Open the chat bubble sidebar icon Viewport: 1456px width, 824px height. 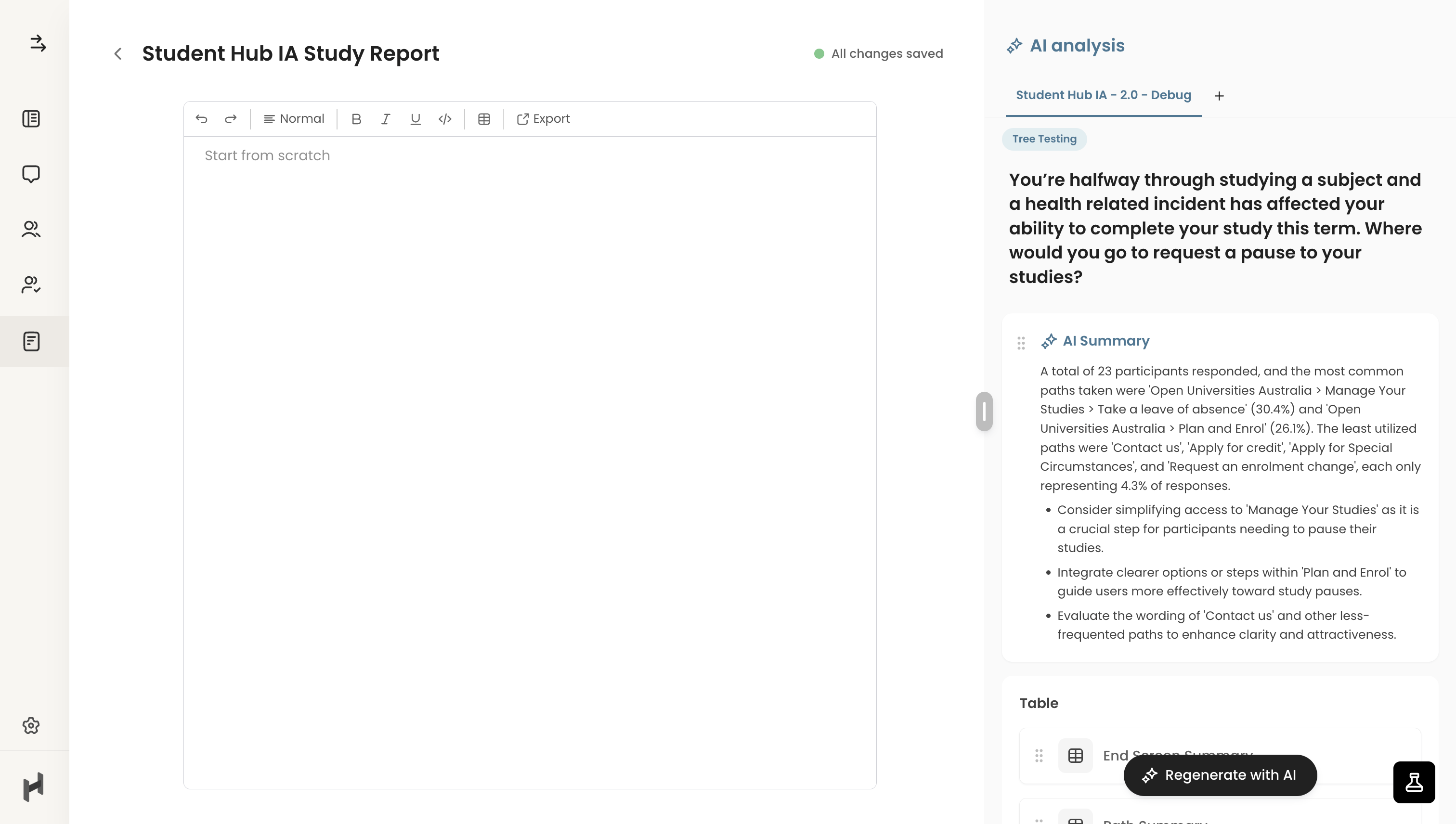[31, 174]
